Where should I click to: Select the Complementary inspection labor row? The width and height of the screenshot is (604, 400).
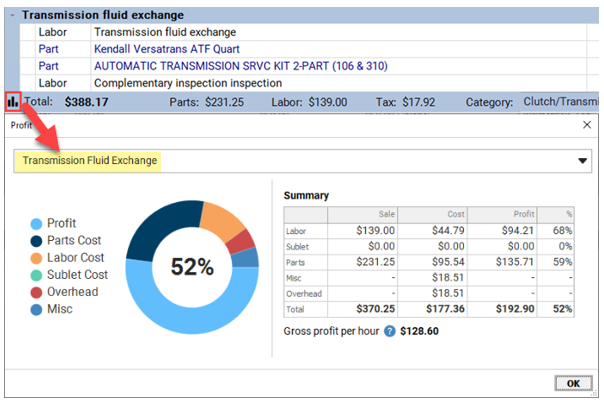[x=303, y=83]
